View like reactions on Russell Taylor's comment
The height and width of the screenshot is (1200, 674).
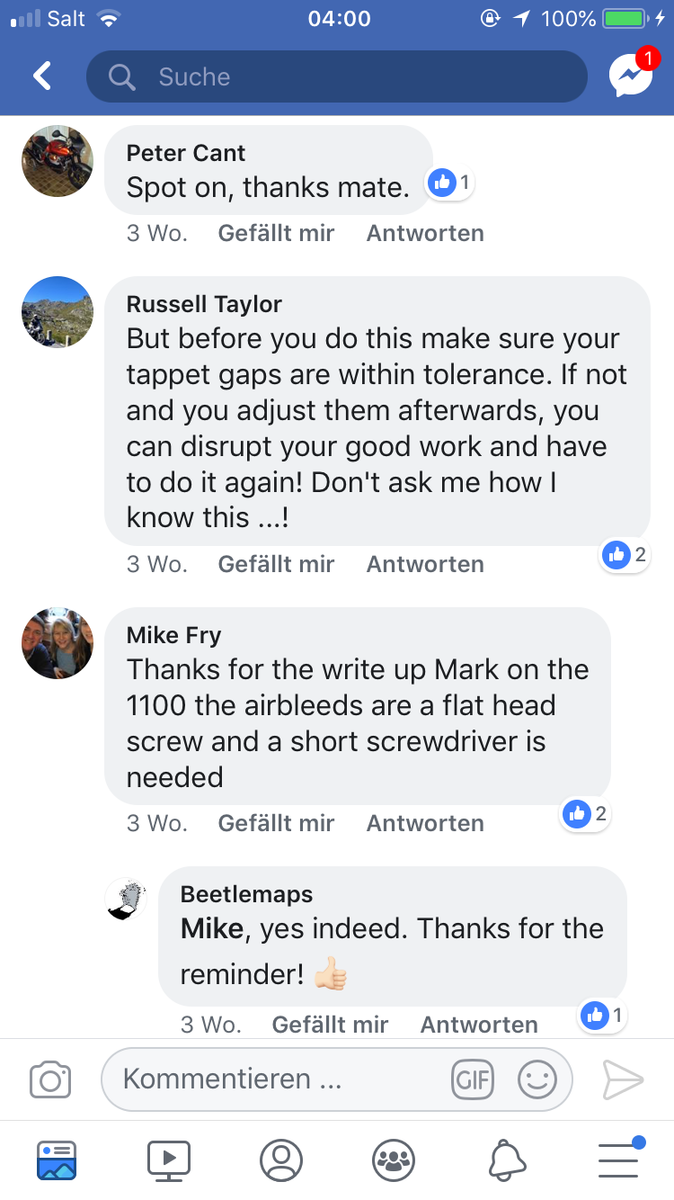pos(626,554)
